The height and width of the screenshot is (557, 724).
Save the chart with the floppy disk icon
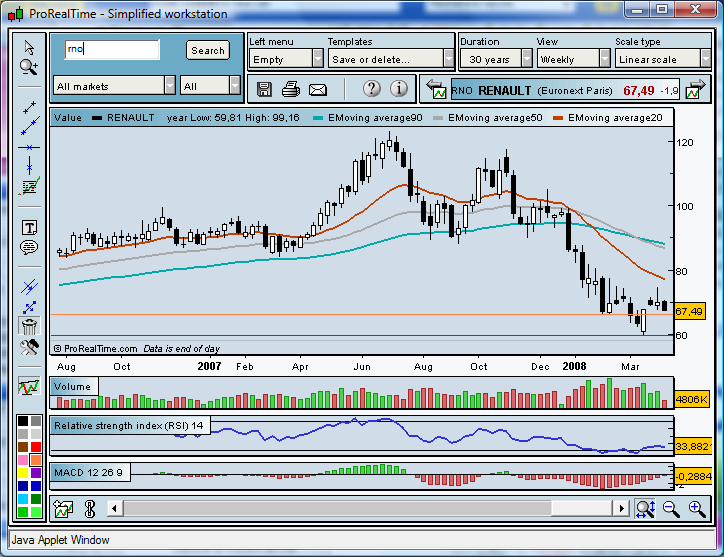[264, 89]
